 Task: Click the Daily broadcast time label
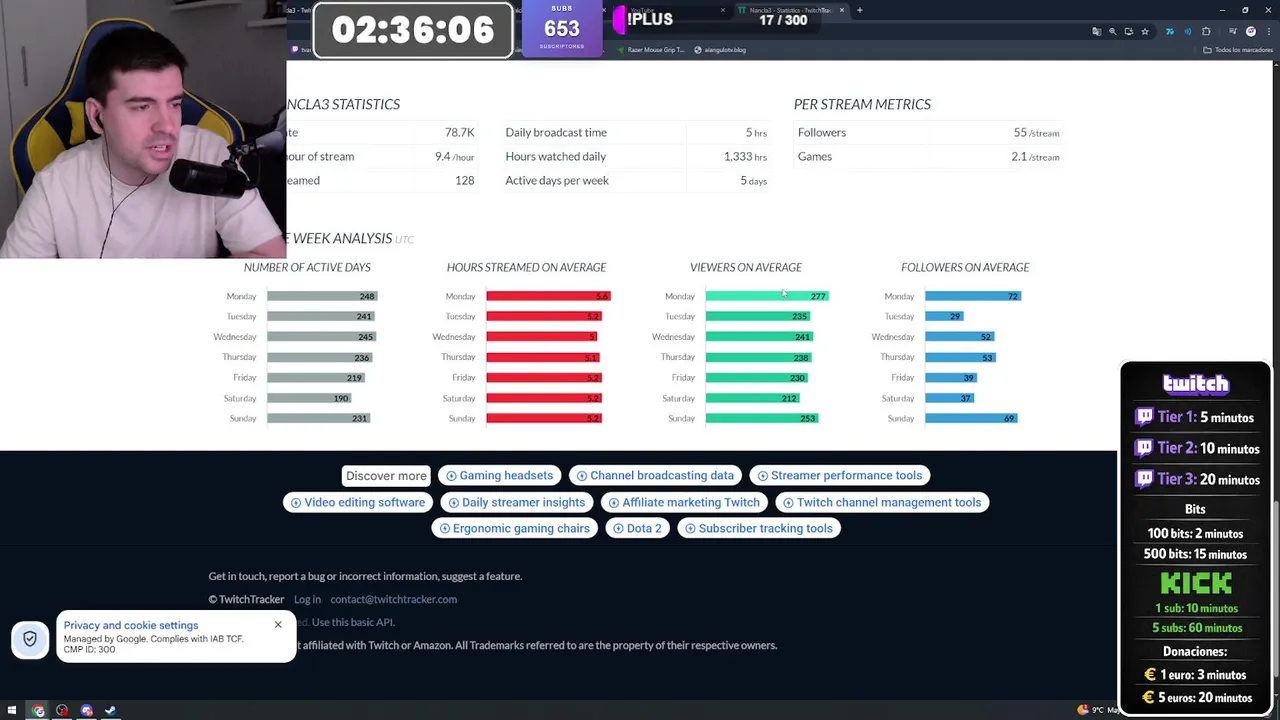556,132
